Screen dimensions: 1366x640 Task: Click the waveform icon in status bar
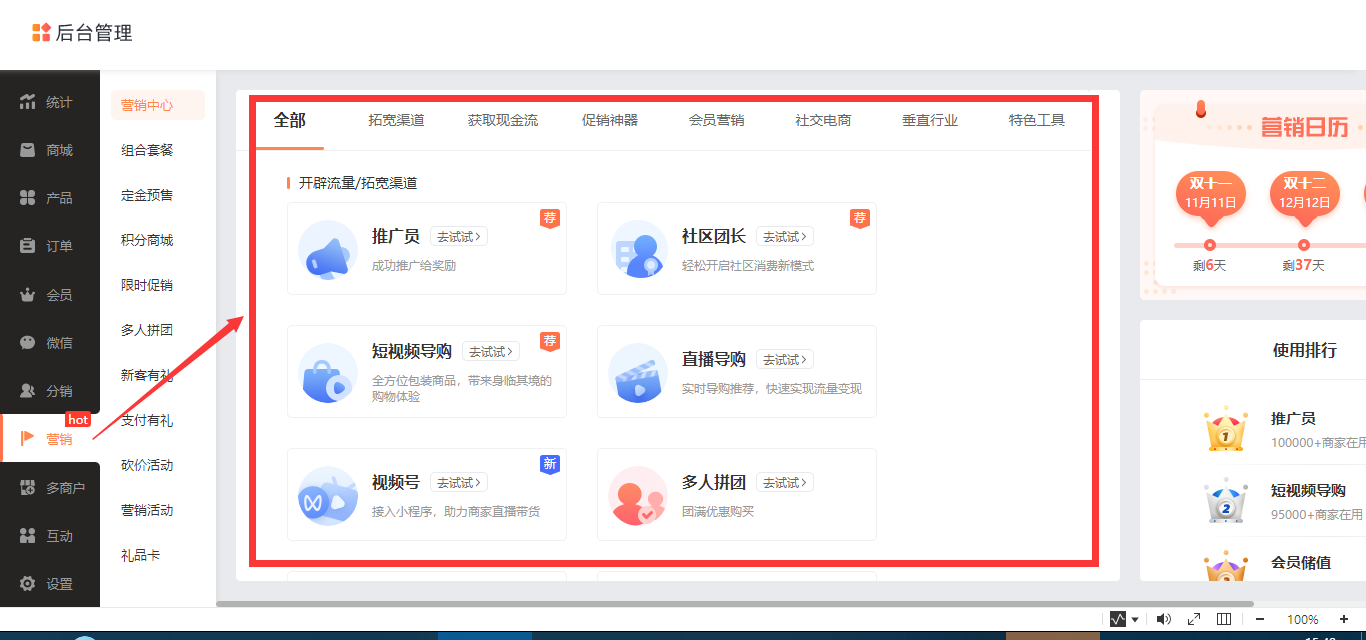pyautogui.click(x=1118, y=619)
